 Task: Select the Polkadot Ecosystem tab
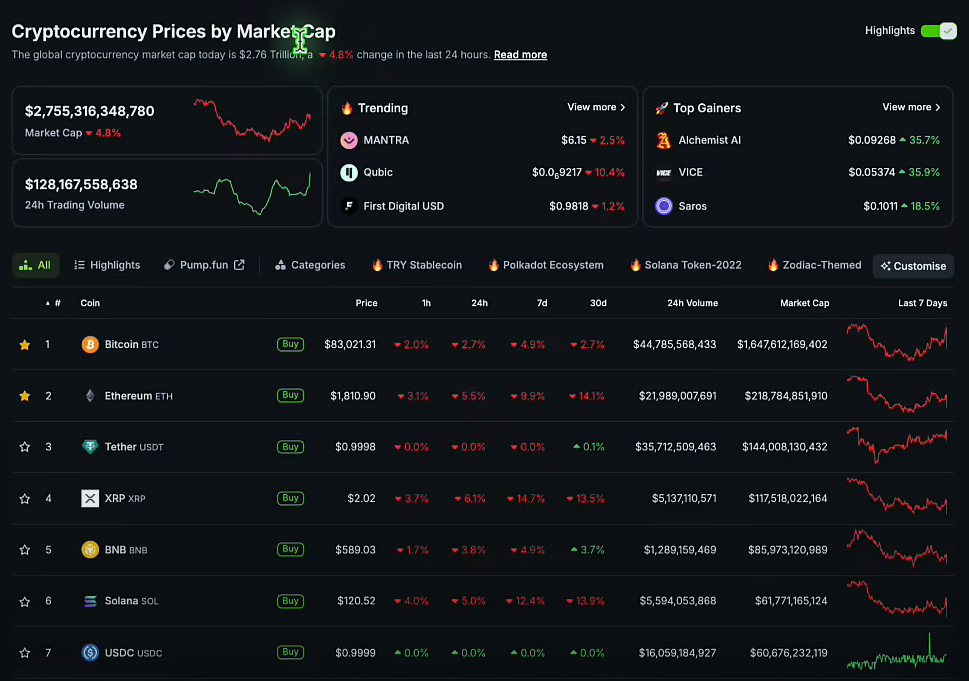[x=546, y=265]
